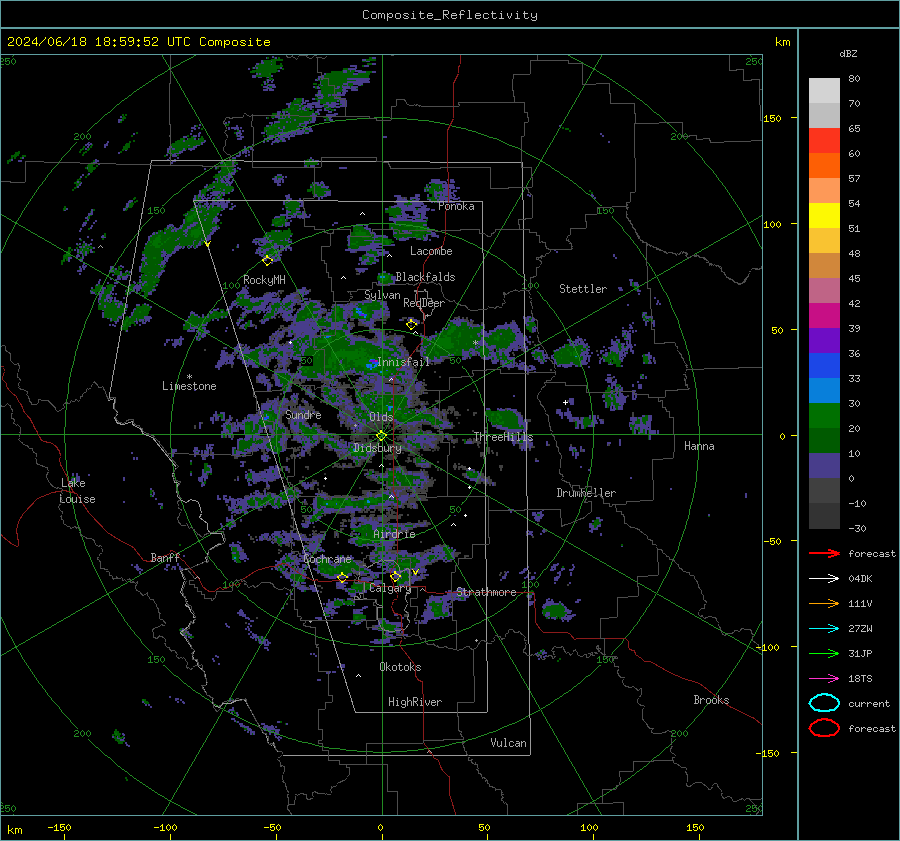Select the orange 111V arrow icon

pos(824,603)
